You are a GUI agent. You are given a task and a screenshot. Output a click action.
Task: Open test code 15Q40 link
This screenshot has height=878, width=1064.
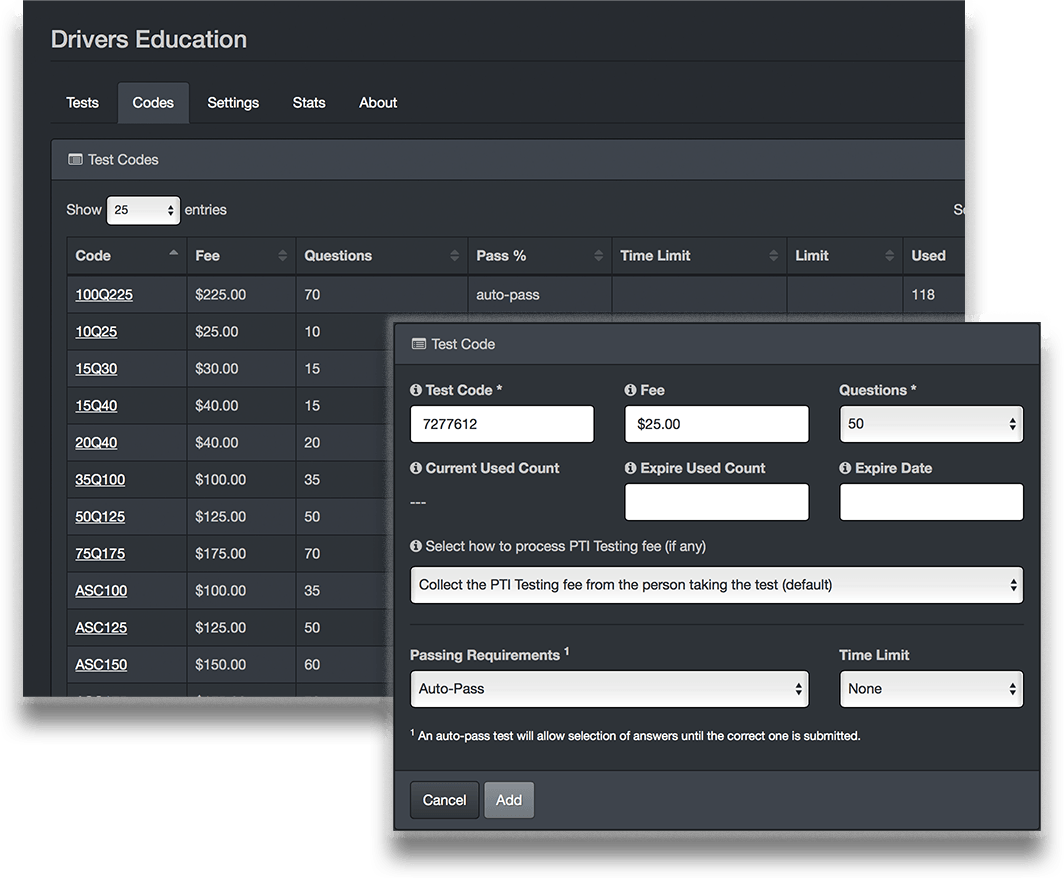(x=96, y=406)
